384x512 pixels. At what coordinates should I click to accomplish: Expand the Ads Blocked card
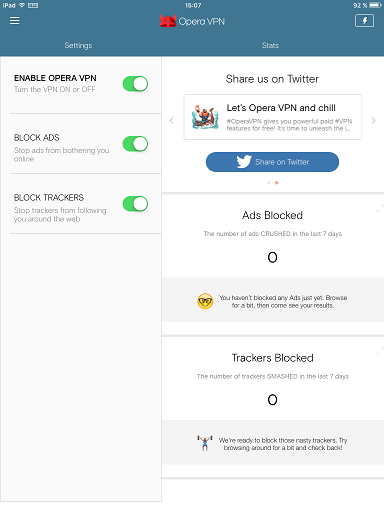tap(380, 209)
